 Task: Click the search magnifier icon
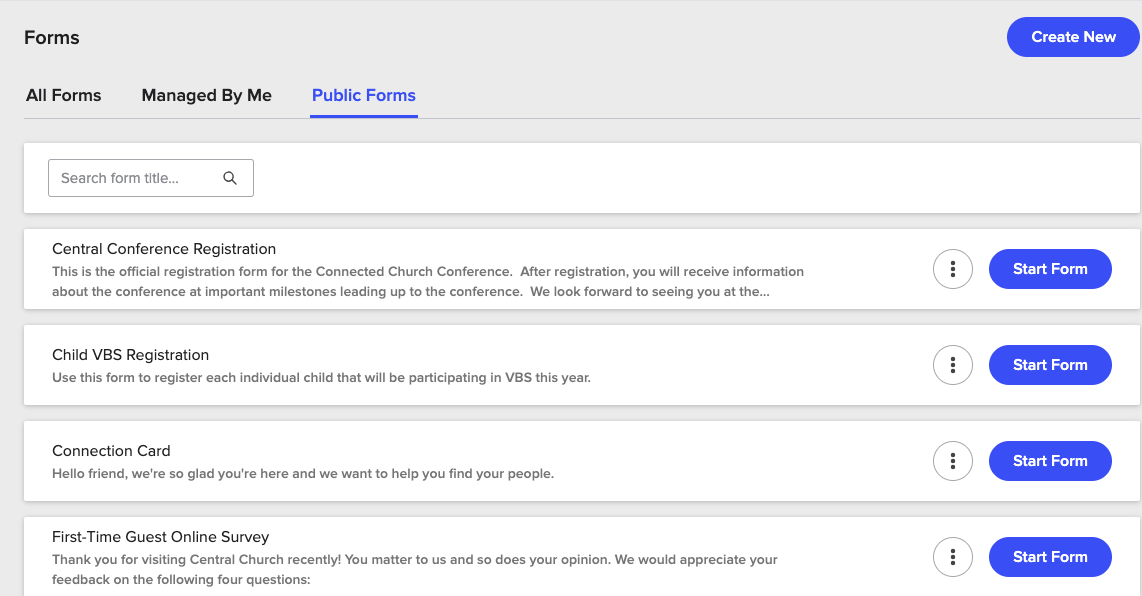coord(230,177)
